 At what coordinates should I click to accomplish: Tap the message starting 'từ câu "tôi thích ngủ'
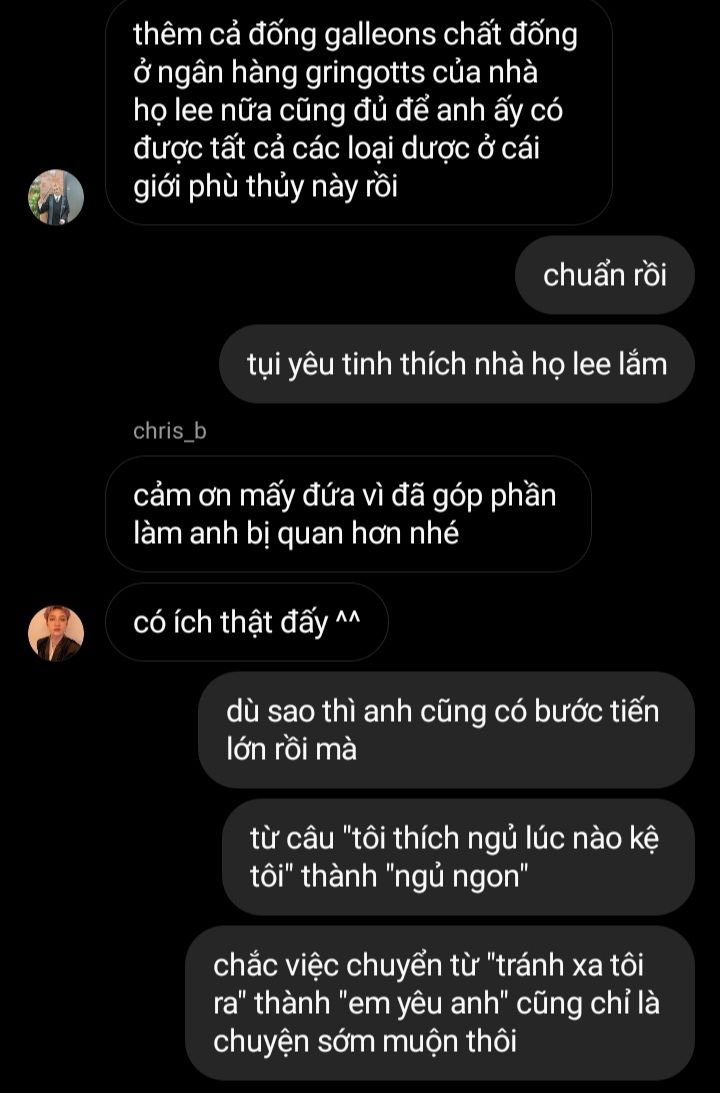click(x=458, y=857)
